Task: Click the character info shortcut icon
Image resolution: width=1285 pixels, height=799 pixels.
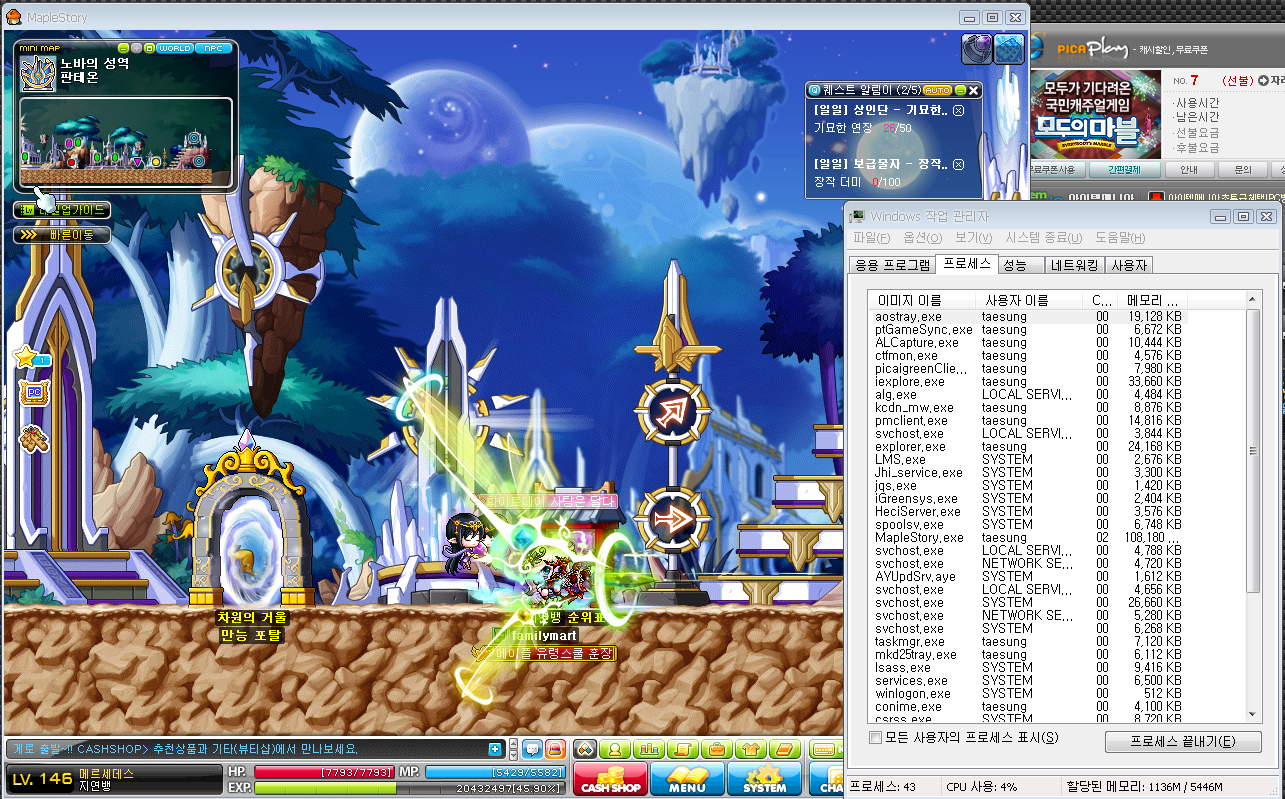Action: click(615, 749)
